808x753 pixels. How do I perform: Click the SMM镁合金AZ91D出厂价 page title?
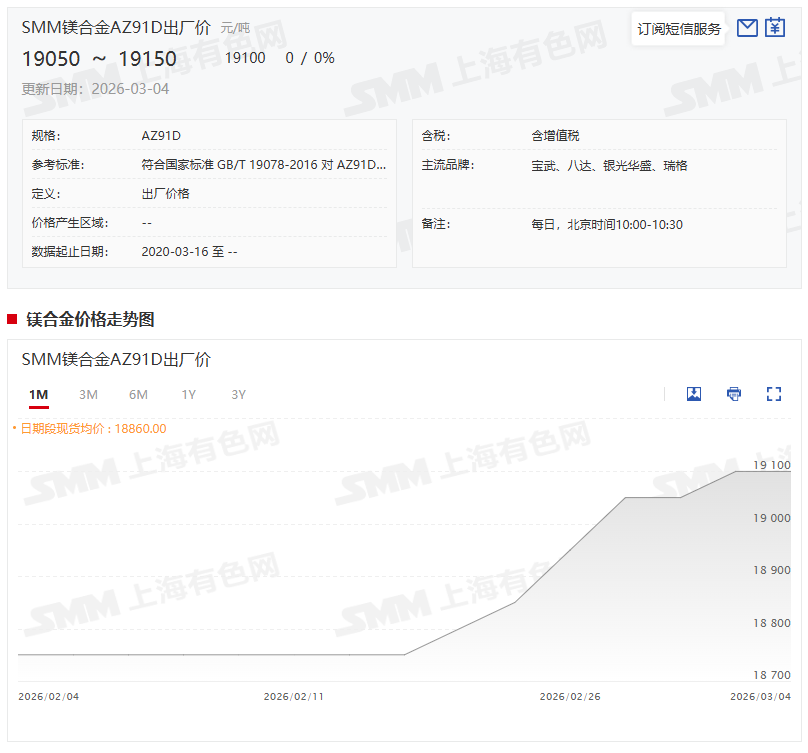tap(116, 28)
